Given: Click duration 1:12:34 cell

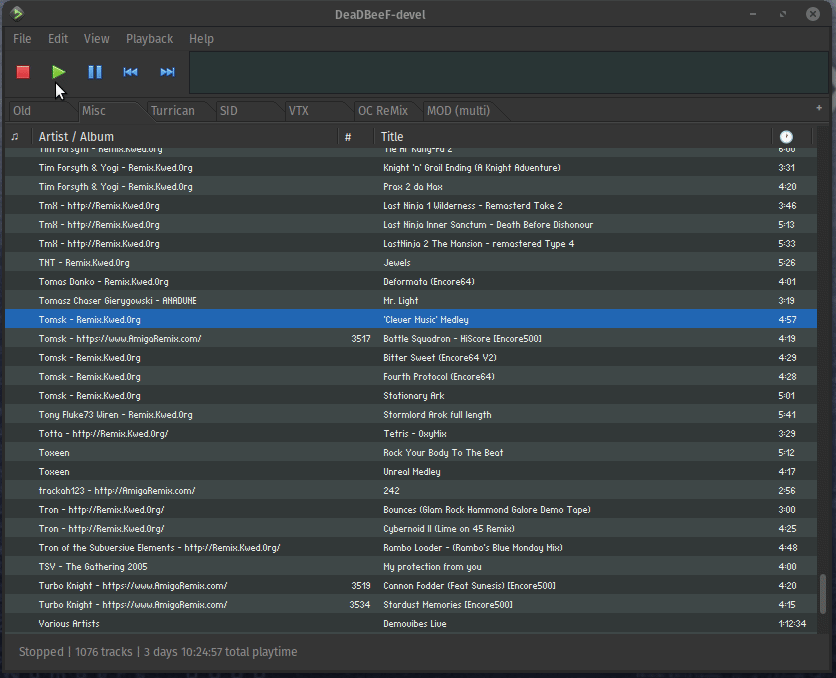Looking at the screenshot, I should click(792, 624).
